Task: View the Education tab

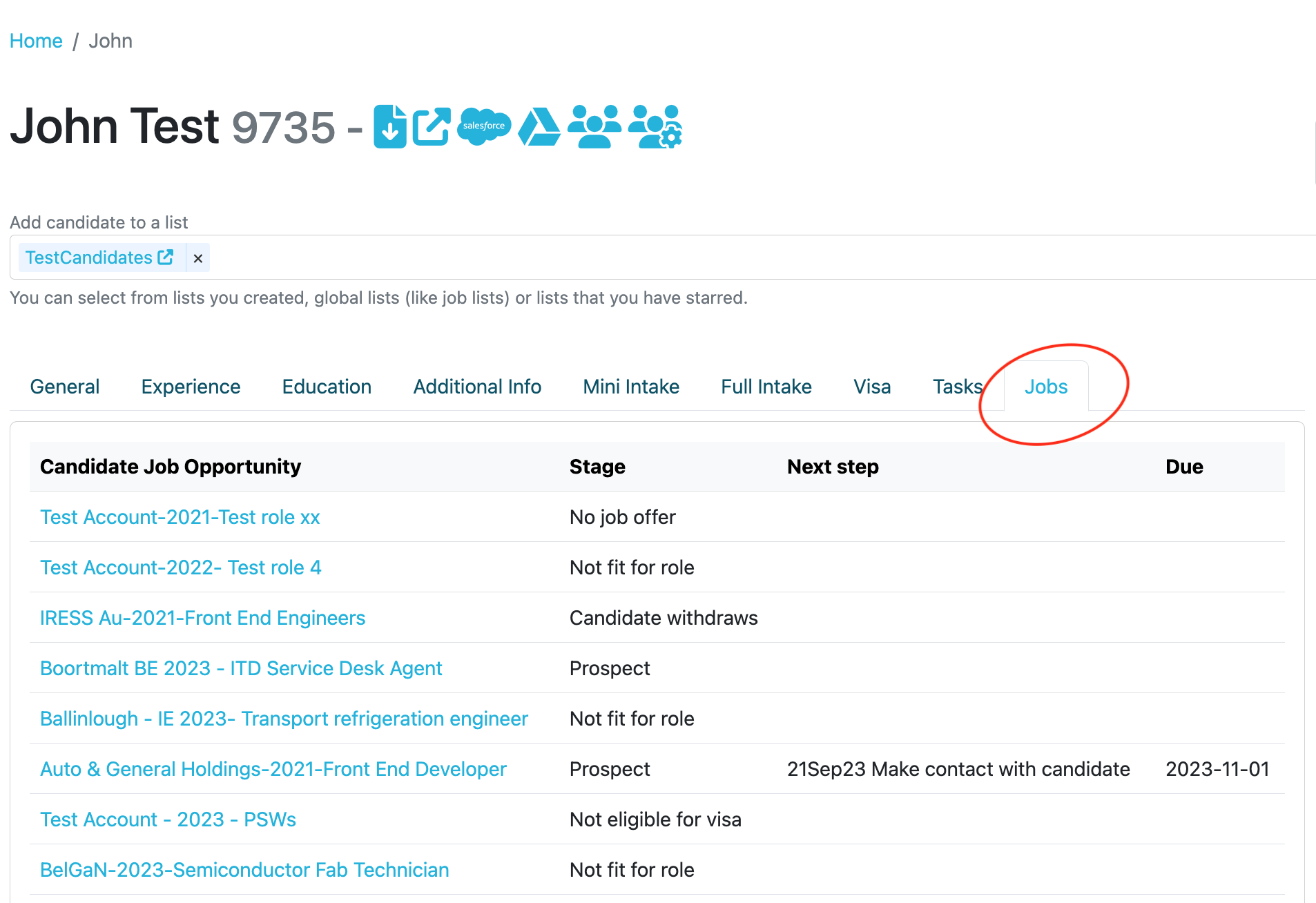Action: [x=326, y=387]
